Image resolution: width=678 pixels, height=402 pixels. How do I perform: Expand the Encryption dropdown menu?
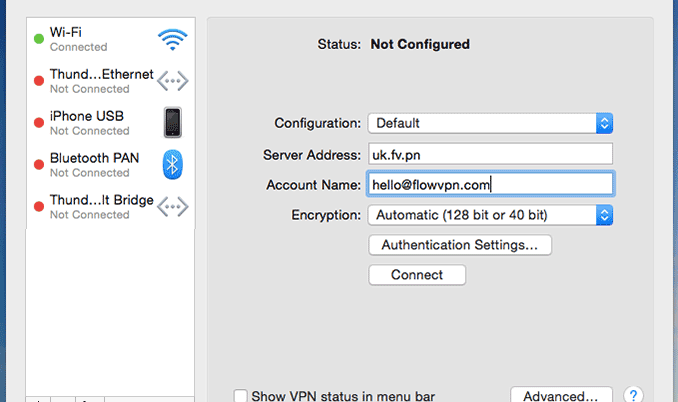pos(489,215)
